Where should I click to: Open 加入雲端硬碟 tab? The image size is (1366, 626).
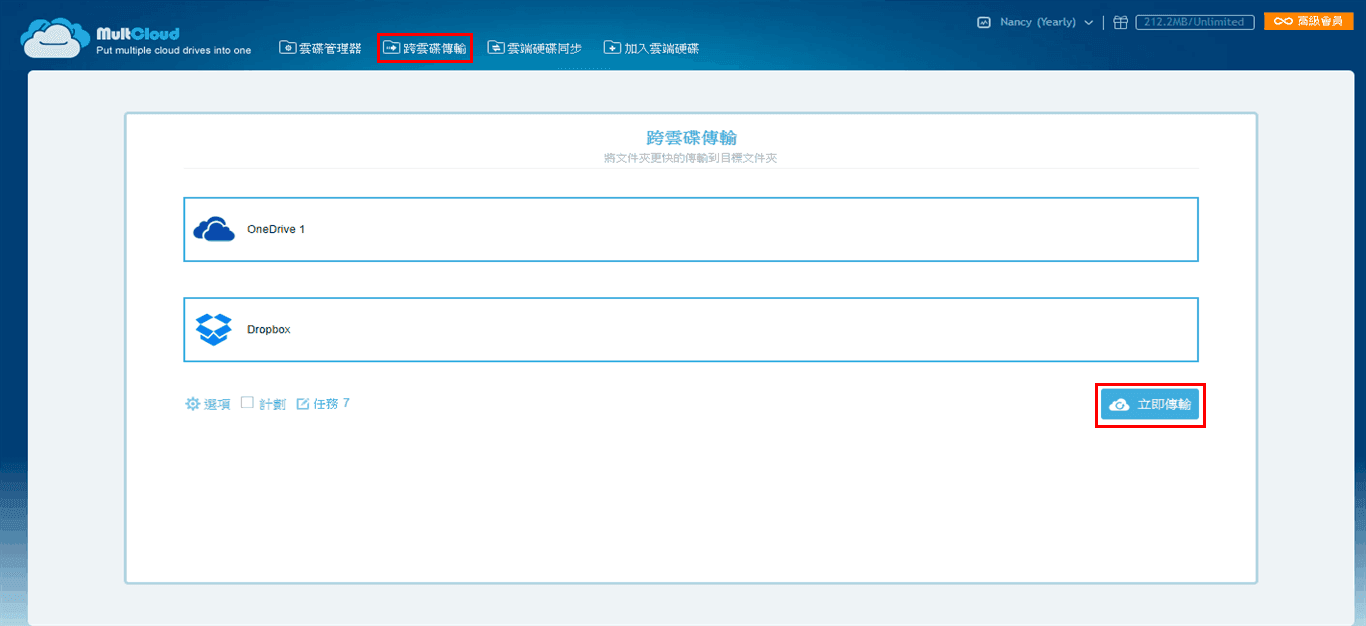[x=651, y=47]
